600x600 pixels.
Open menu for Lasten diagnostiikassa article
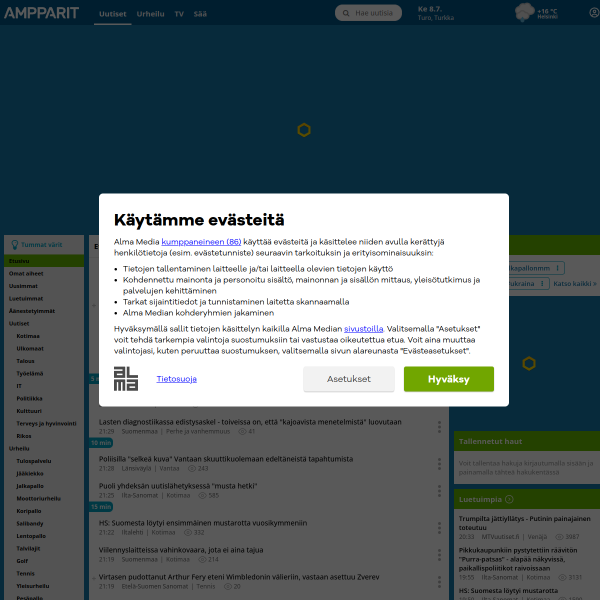point(439,427)
